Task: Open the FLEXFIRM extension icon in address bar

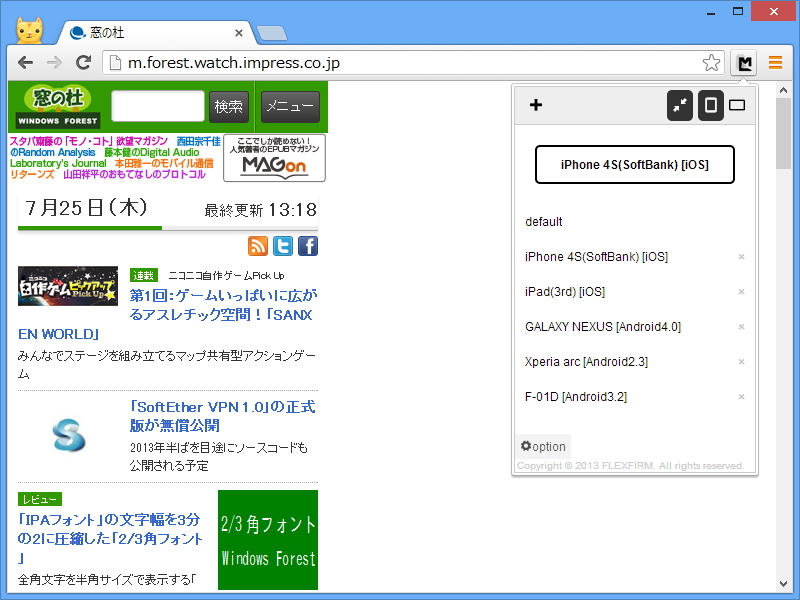Action: point(744,62)
